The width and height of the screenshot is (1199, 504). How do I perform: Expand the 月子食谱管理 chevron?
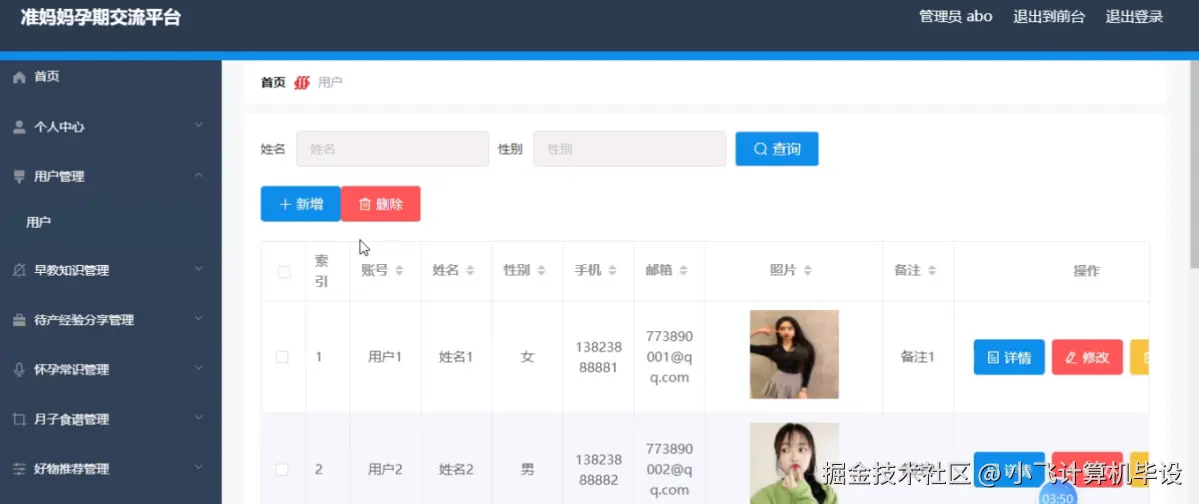[199, 418]
